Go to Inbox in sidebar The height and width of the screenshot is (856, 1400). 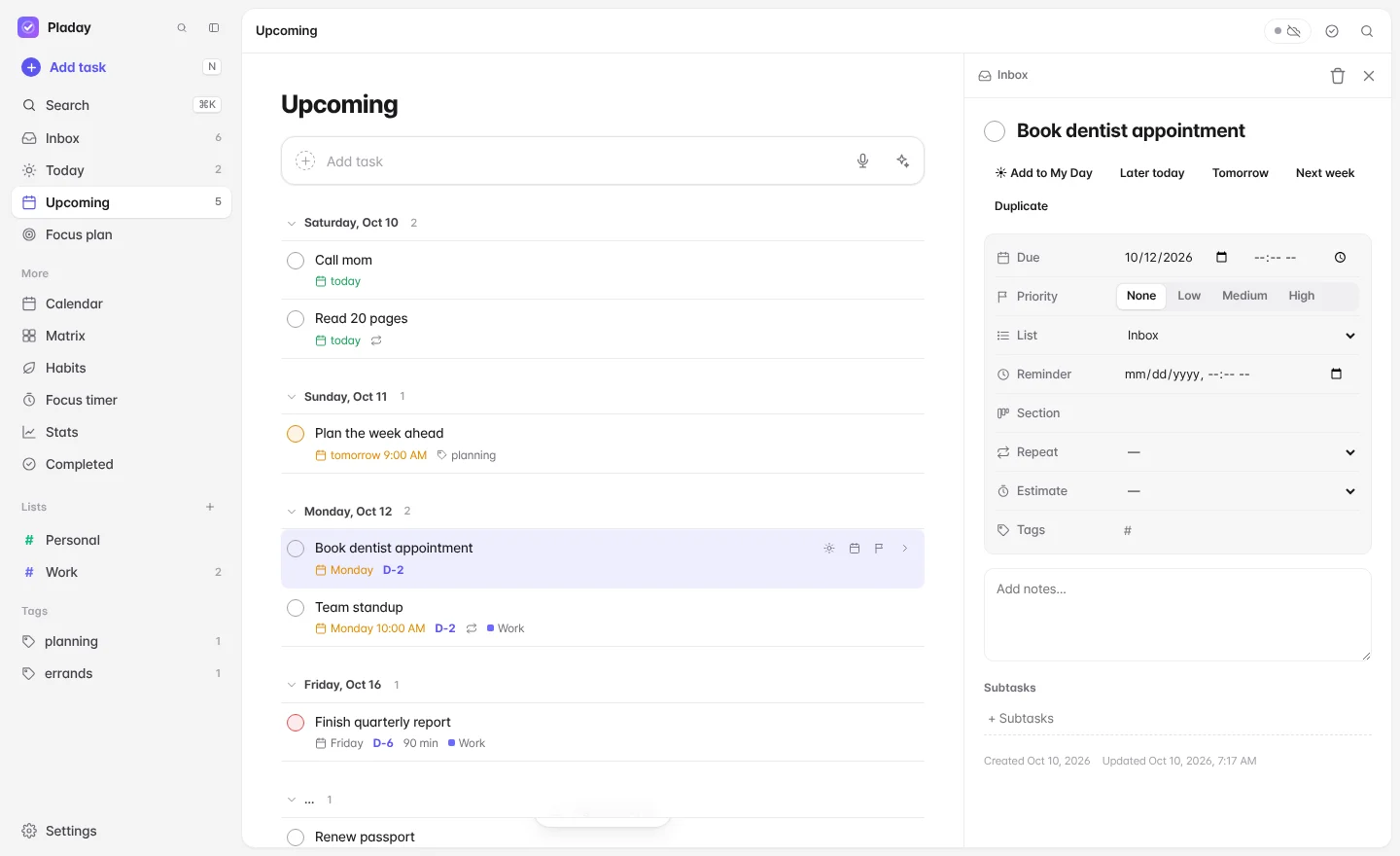pos(122,138)
